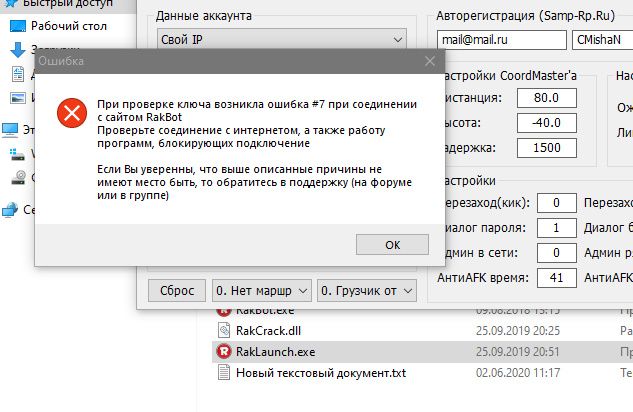The width and height of the screenshot is (633, 412).
Task: Open the RakLaunch.exe file icon
Action: (x=224, y=351)
